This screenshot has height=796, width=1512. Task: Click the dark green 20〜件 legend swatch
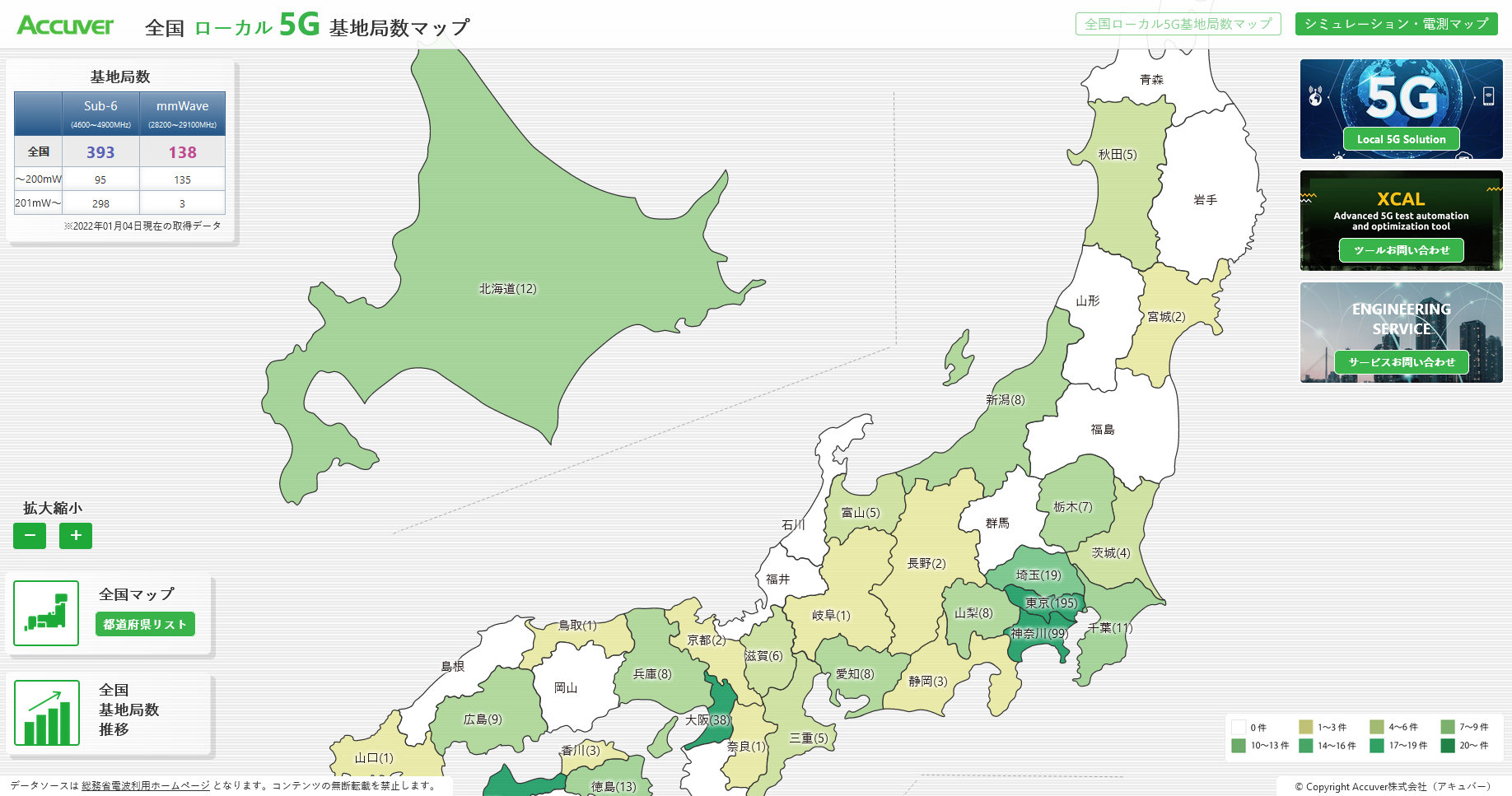pos(1446,745)
